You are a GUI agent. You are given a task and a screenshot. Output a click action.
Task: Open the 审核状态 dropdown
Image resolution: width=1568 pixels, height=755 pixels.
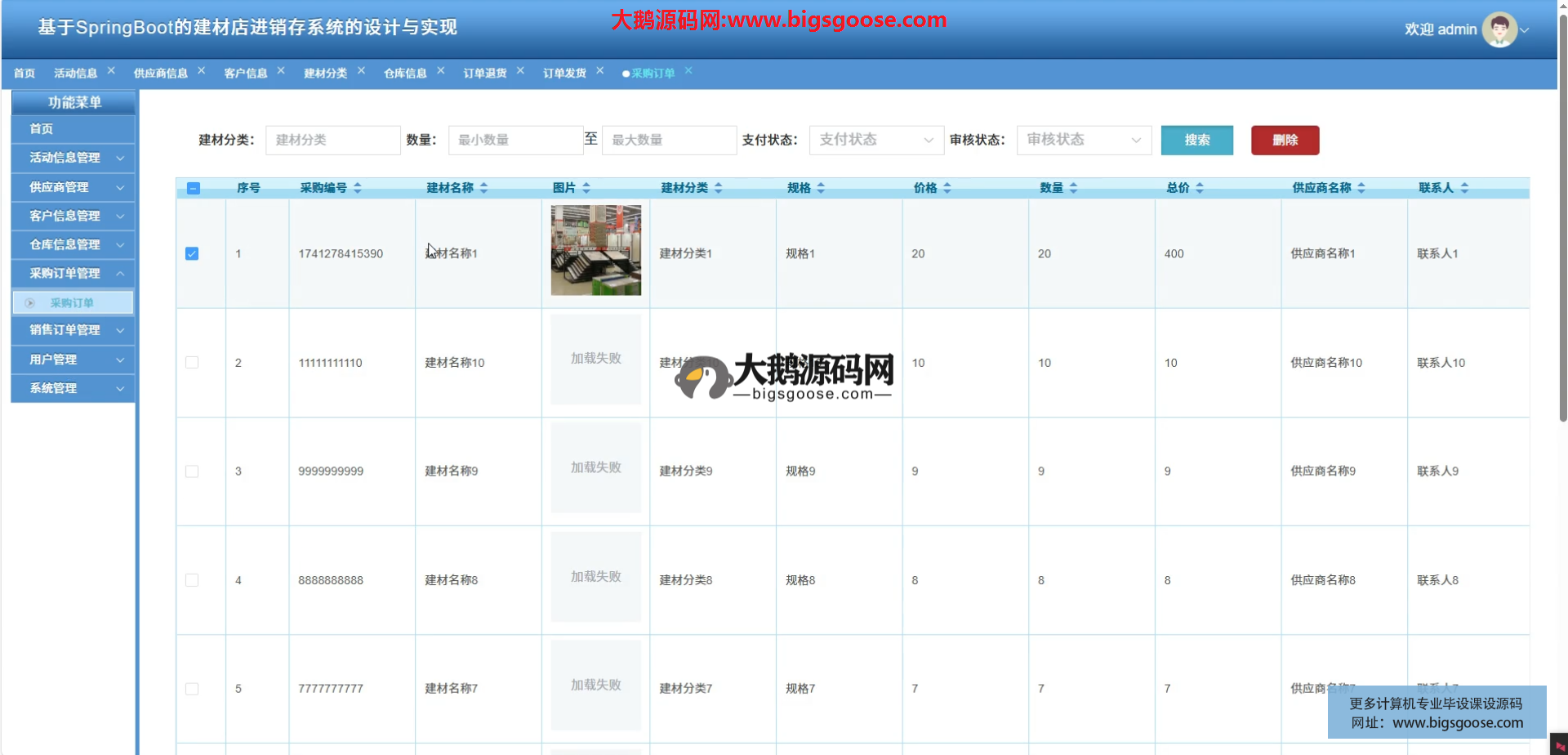[1083, 141]
